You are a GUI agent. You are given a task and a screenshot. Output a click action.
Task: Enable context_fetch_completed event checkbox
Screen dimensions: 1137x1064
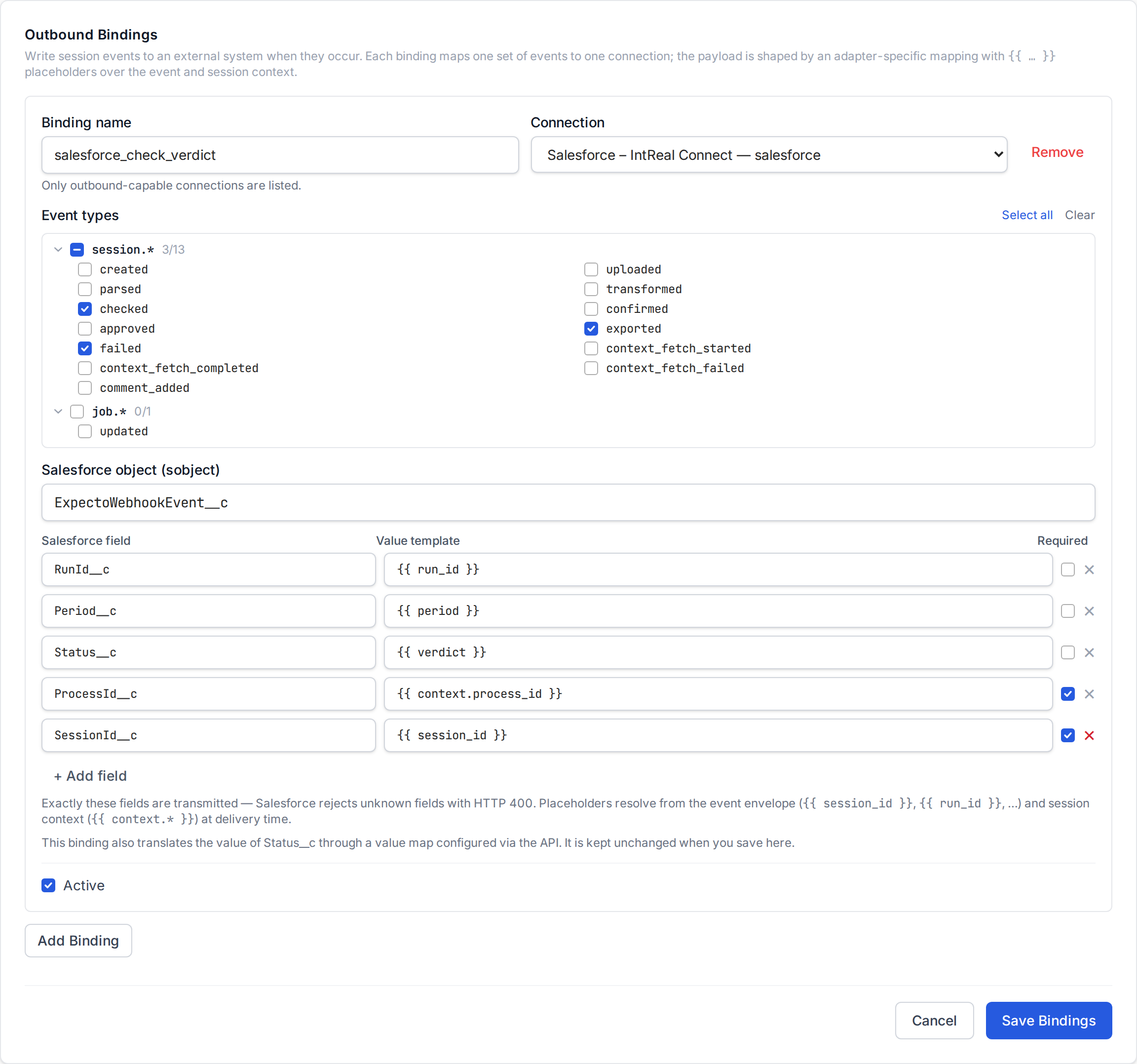coord(85,368)
